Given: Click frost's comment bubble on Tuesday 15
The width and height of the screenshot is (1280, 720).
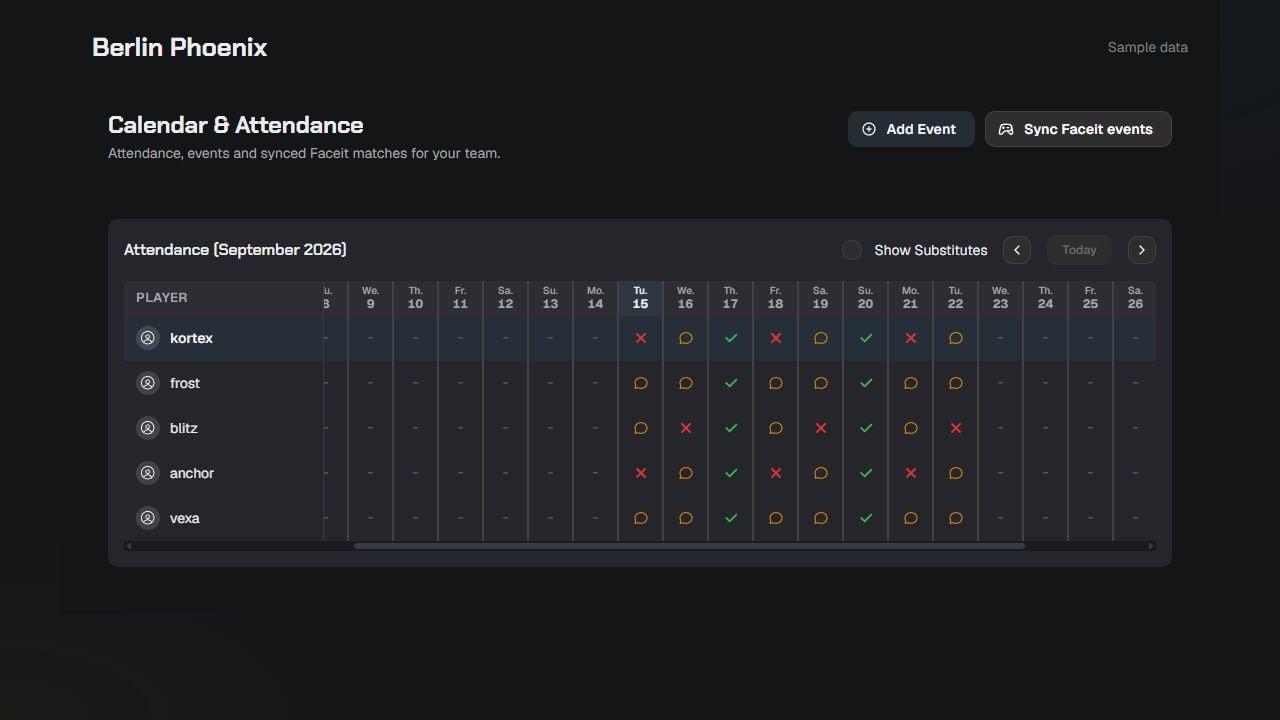Looking at the screenshot, I should pos(641,383).
